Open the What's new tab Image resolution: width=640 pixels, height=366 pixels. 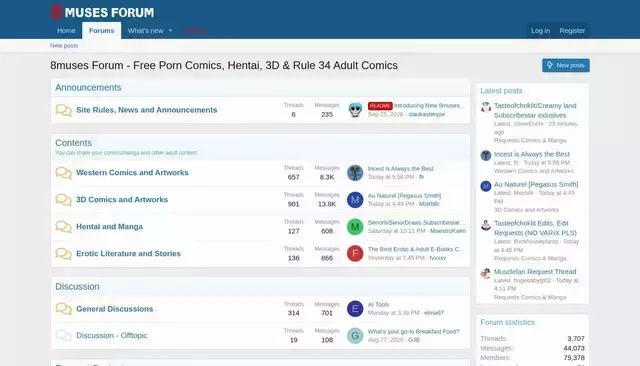click(145, 31)
